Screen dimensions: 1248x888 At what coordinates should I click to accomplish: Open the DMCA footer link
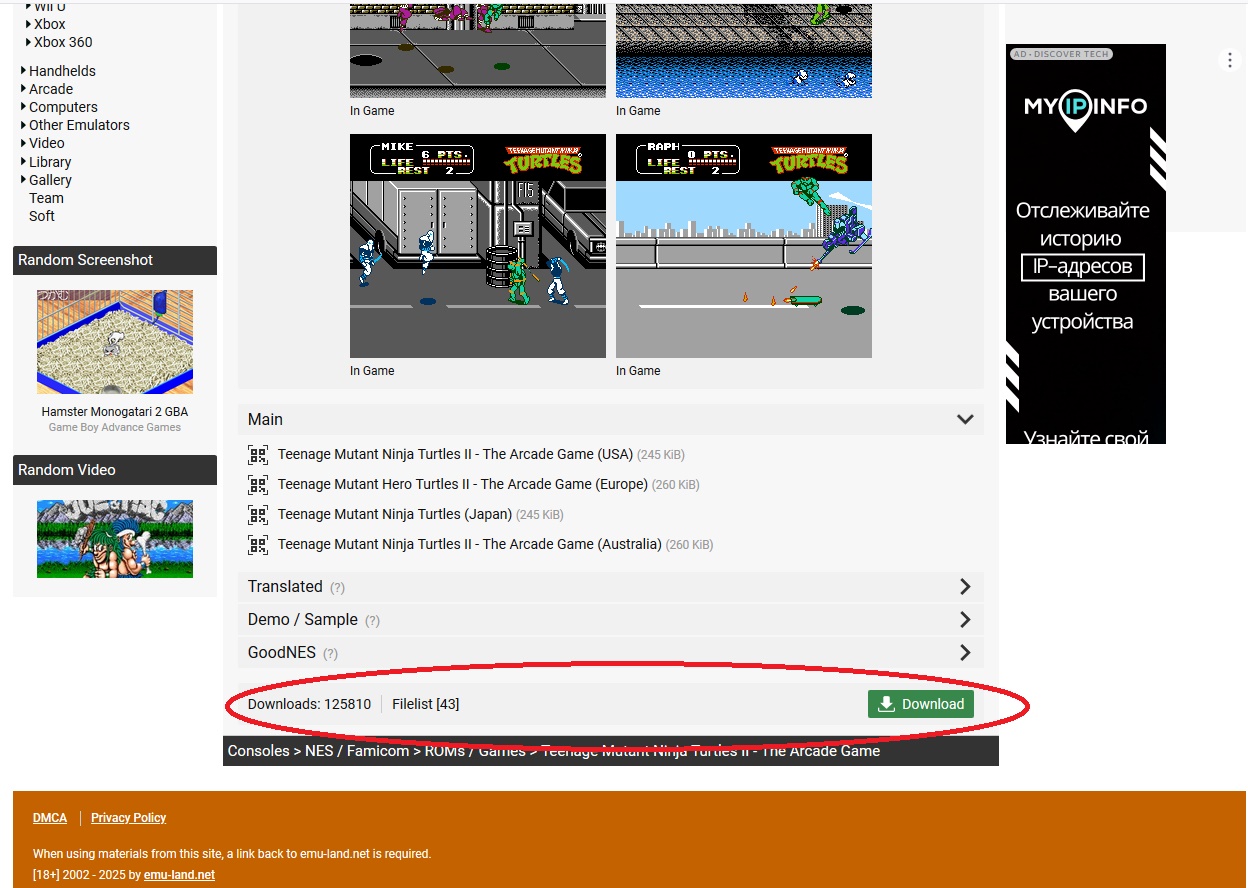50,818
